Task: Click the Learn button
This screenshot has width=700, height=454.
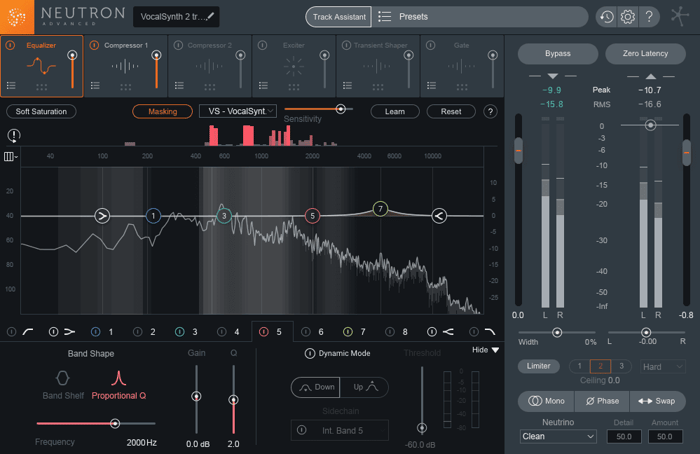Action: point(395,112)
